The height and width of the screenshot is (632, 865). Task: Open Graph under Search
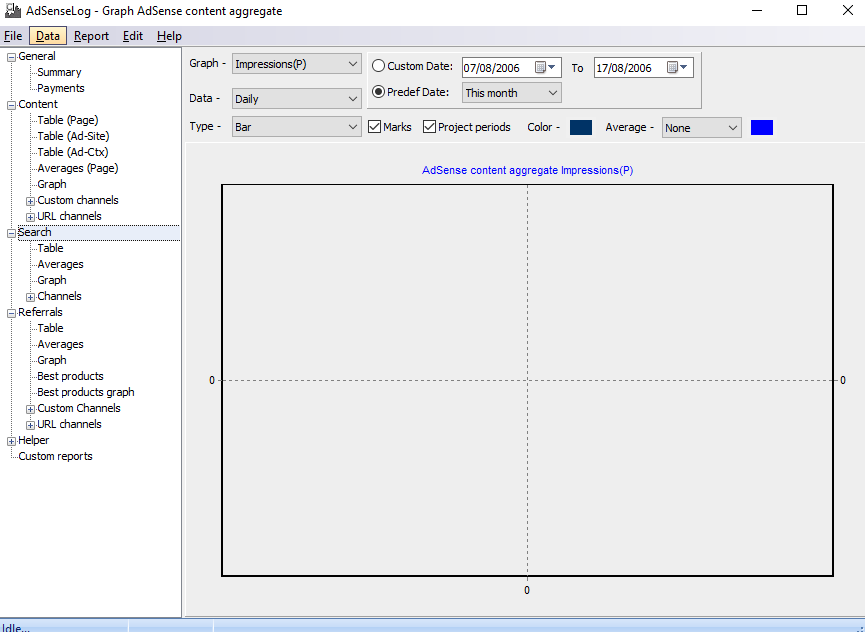(51, 280)
